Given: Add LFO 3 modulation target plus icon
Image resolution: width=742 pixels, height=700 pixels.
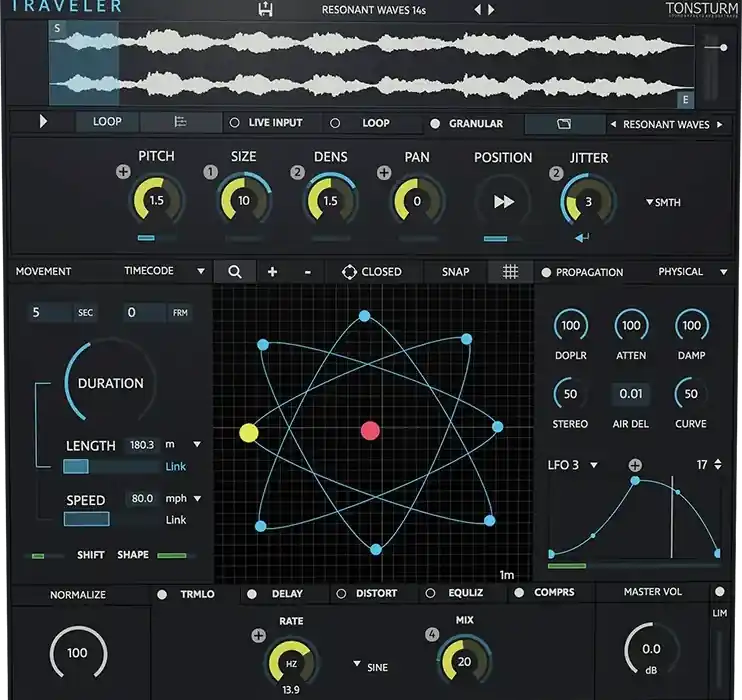Looking at the screenshot, I should click(x=635, y=465).
